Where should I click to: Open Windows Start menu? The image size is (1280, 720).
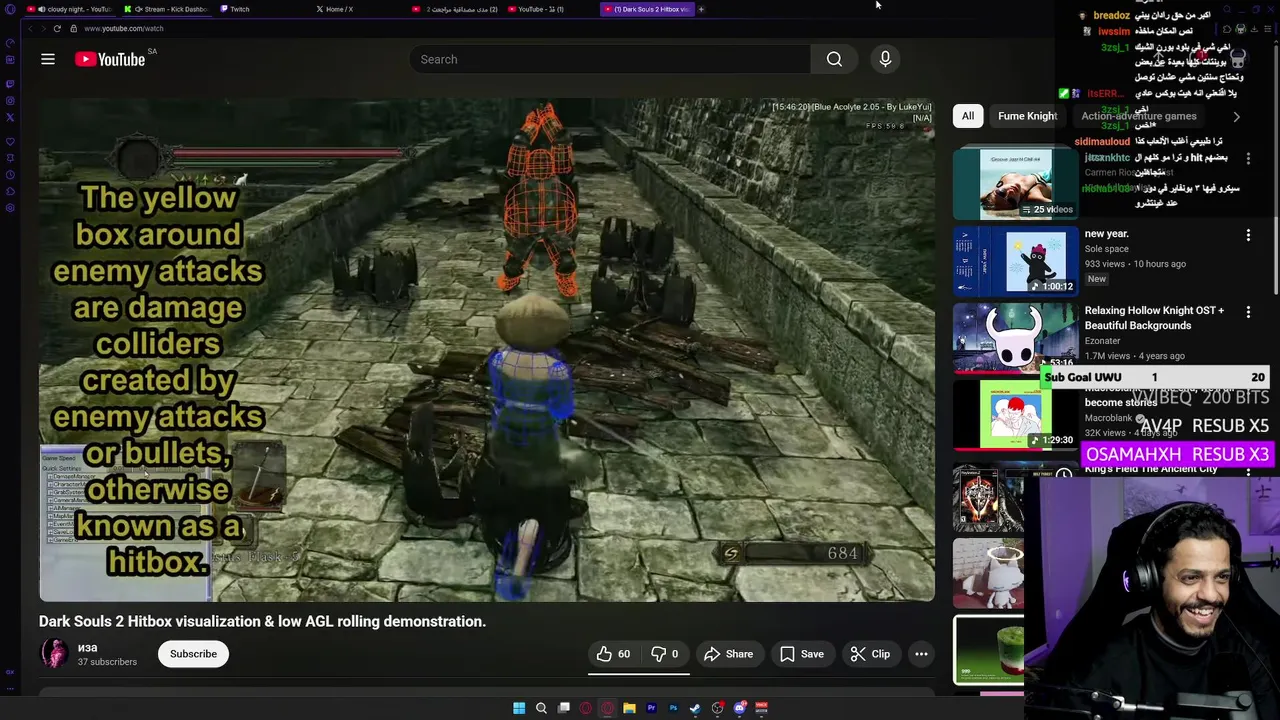click(x=519, y=708)
